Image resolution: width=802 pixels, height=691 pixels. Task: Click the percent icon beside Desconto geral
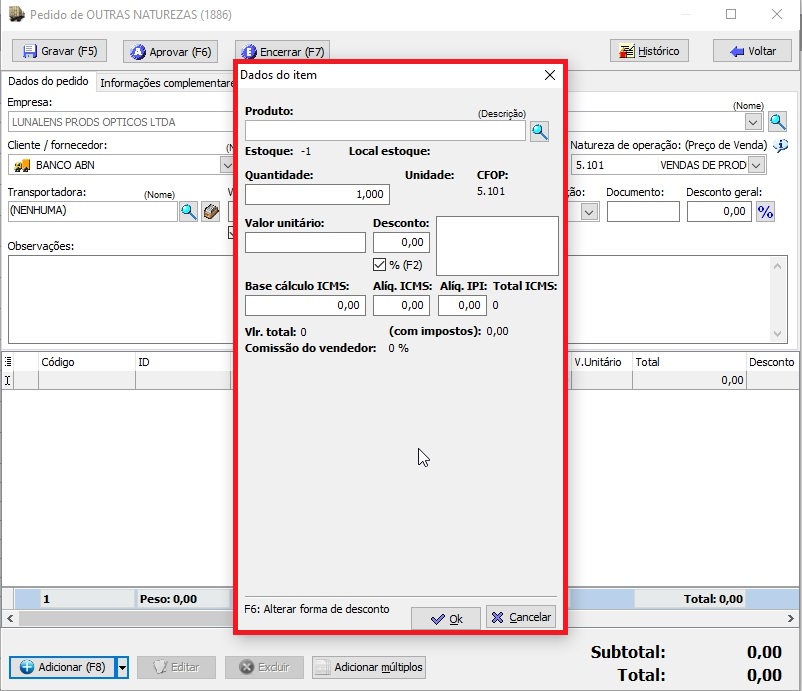coord(765,211)
